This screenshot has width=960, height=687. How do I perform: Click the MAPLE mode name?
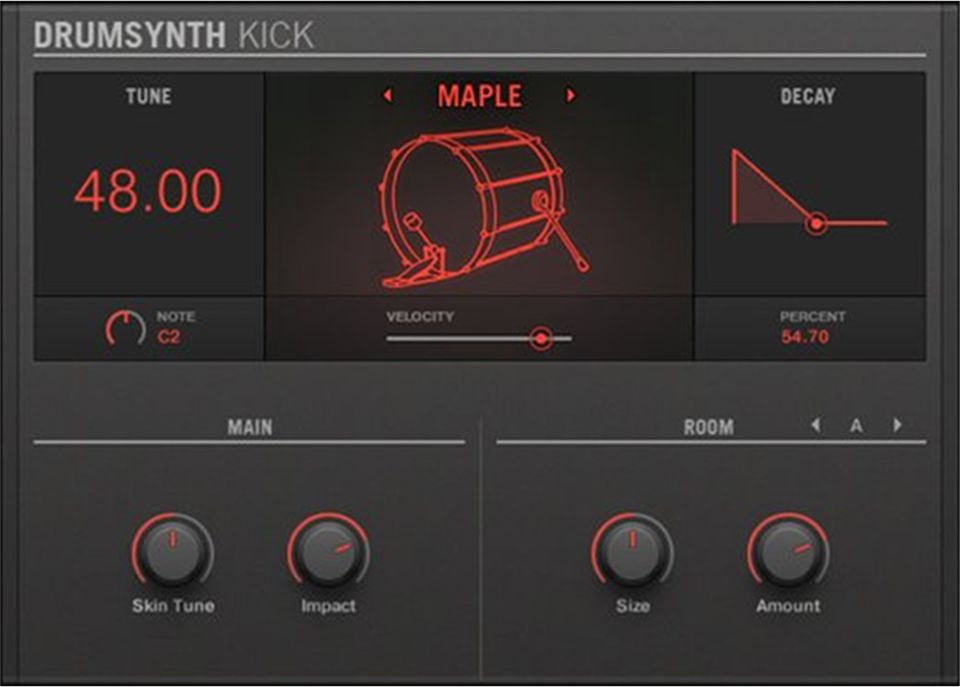479,96
